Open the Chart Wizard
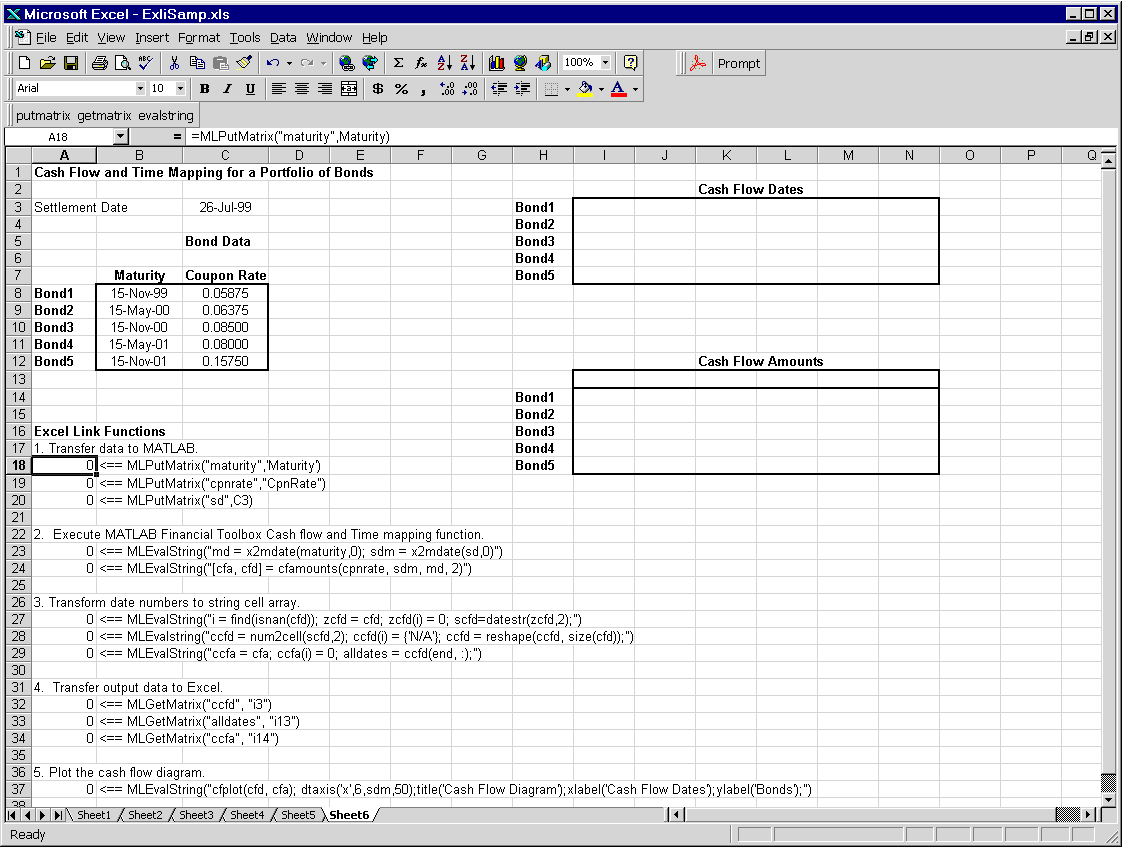Viewport: 1128px width, 868px height. [x=497, y=63]
